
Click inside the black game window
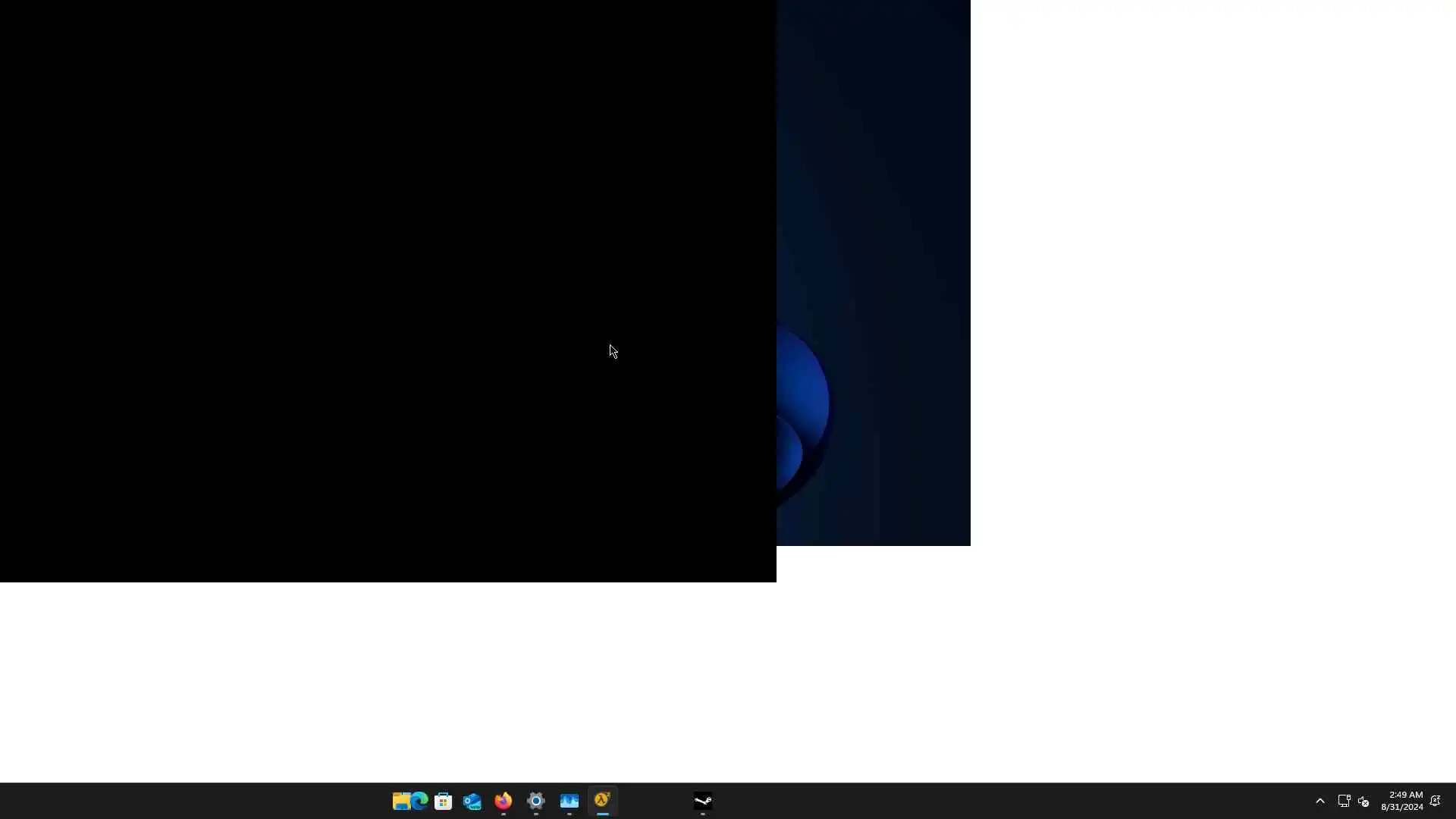coord(379,288)
